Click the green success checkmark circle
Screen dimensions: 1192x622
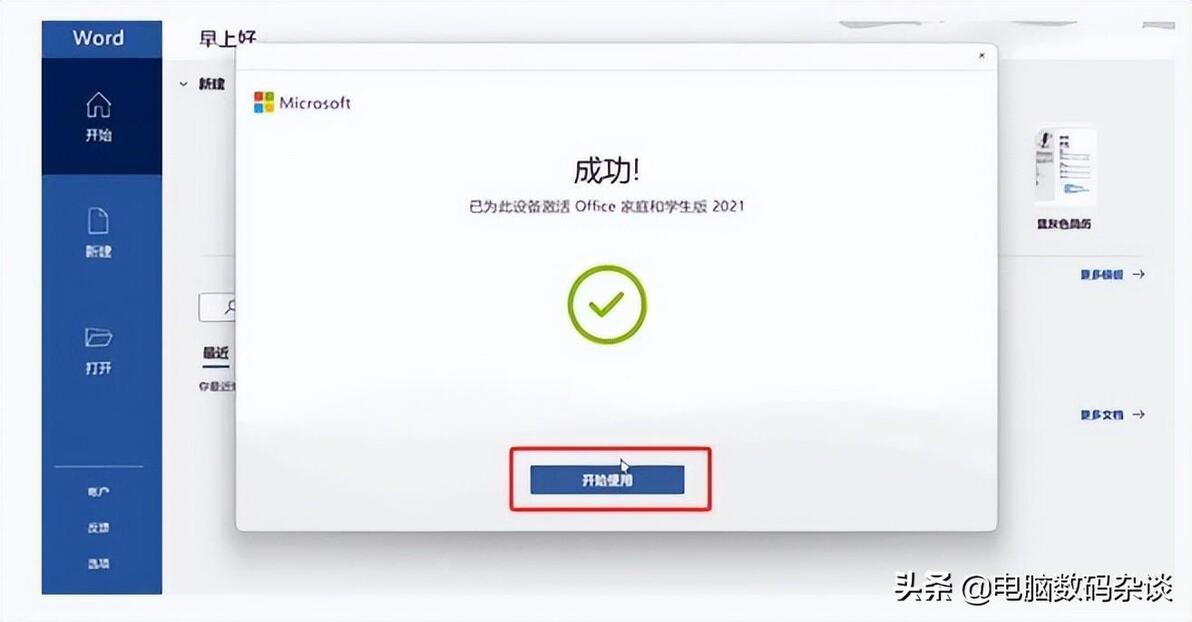coord(607,304)
